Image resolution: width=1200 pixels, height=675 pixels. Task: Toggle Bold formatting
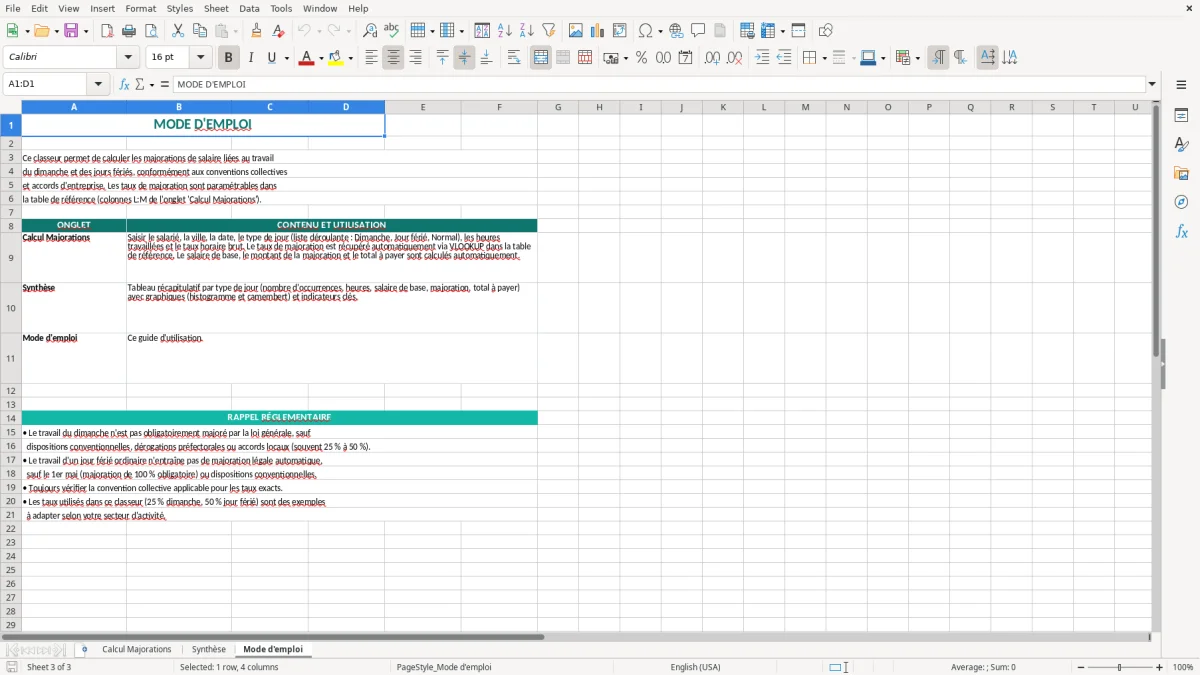(x=228, y=58)
